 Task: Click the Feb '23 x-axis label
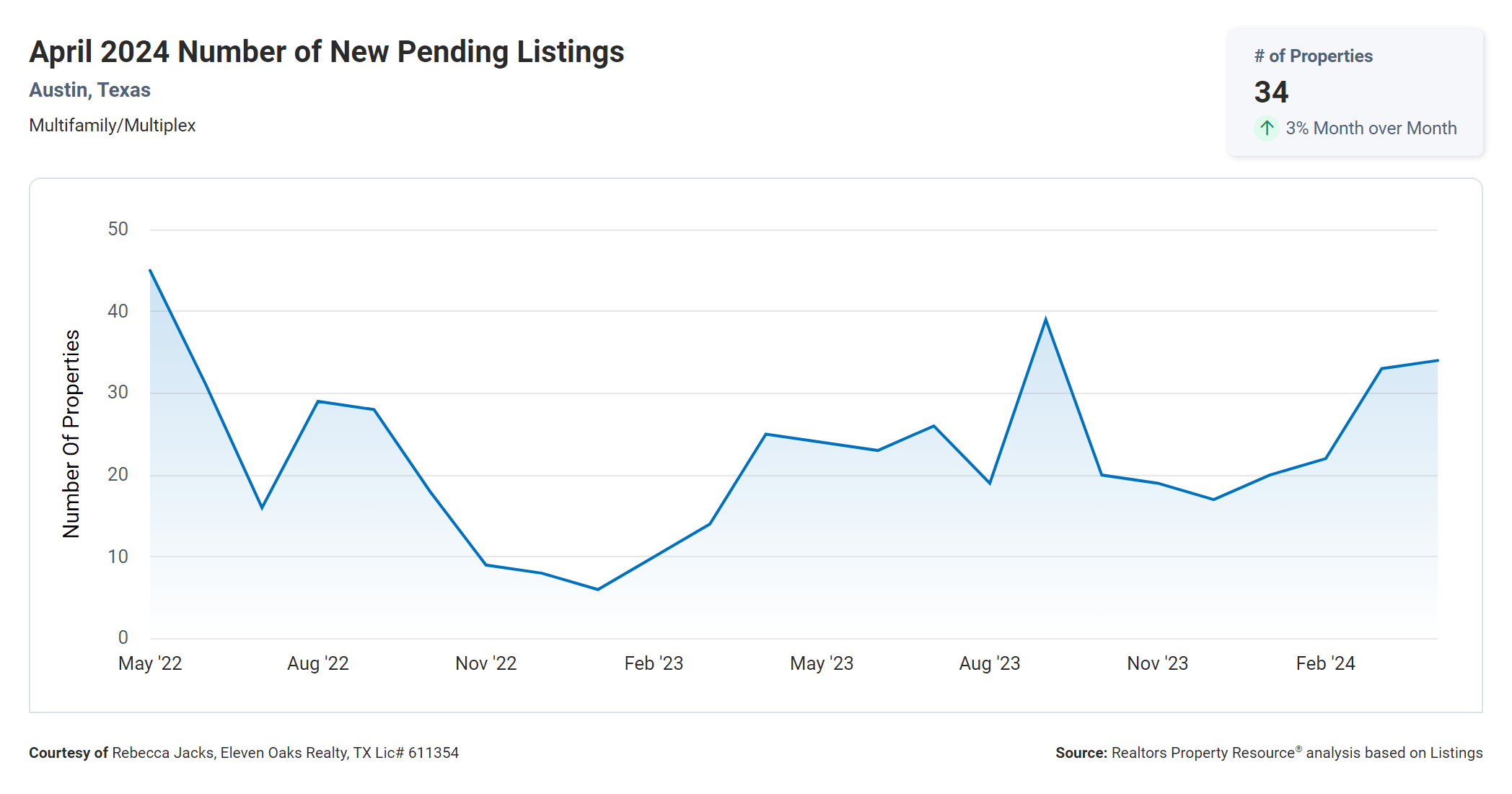(654, 663)
